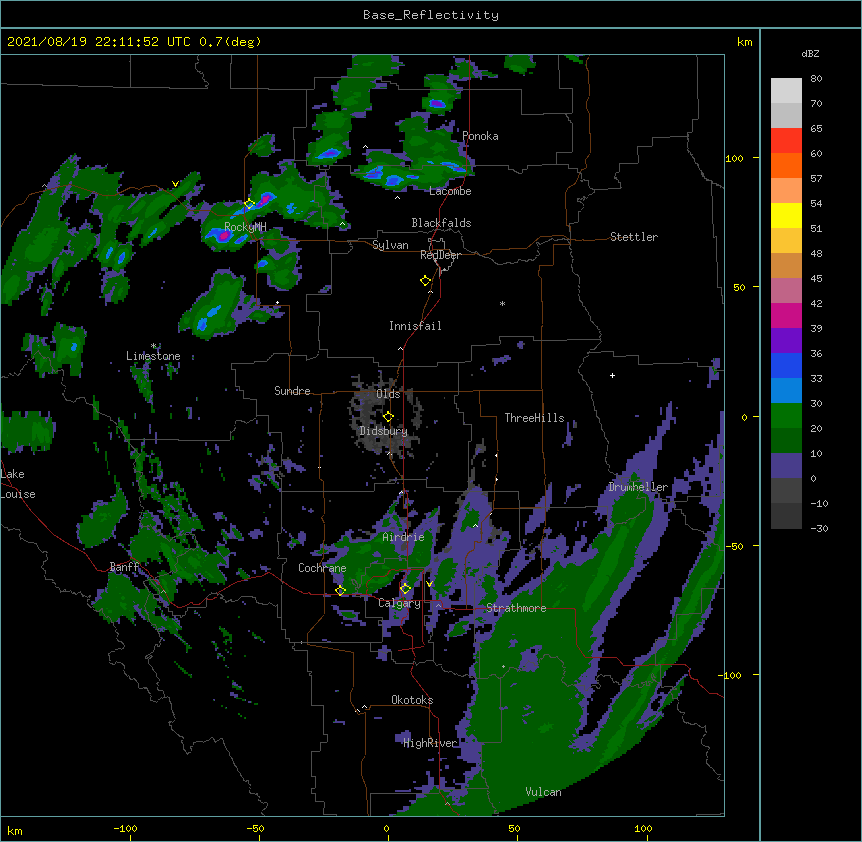Click the Olds town label
862x842 pixels.
click(388, 394)
